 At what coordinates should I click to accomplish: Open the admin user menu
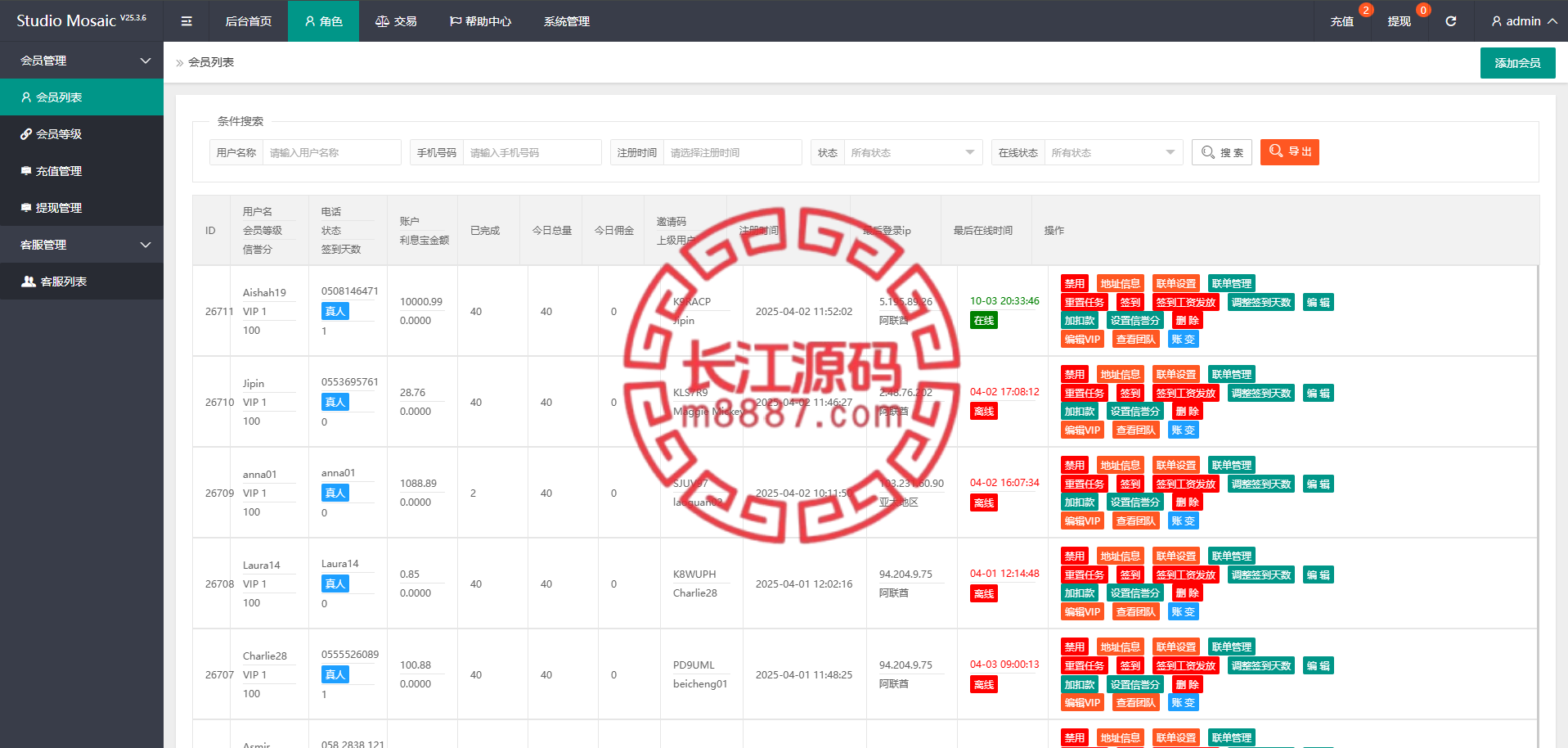click(x=1524, y=21)
